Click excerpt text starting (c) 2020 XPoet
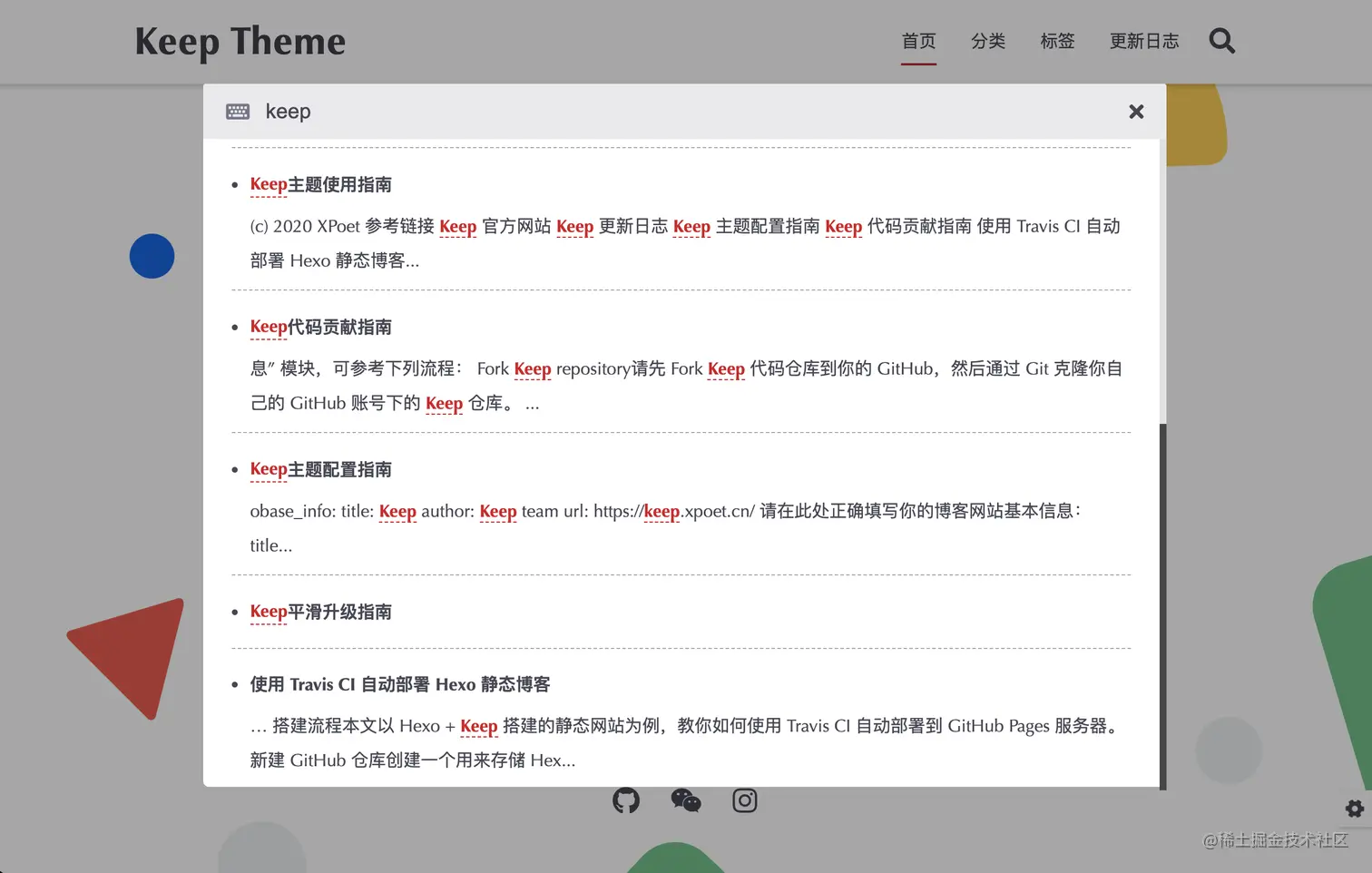The height and width of the screenshot is (873, 1372). click(685, 243)
